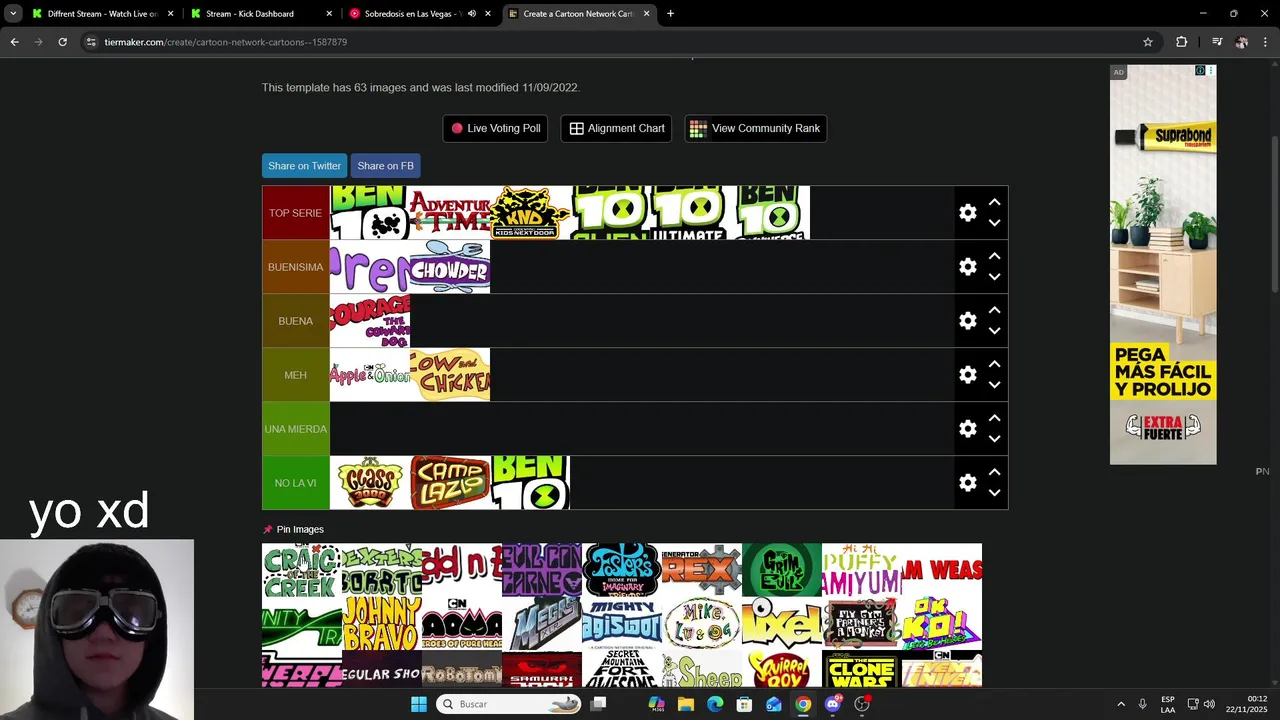Open settings gear for BUENA tier
The image size is (1280, 720).
[x=967, y=321]
